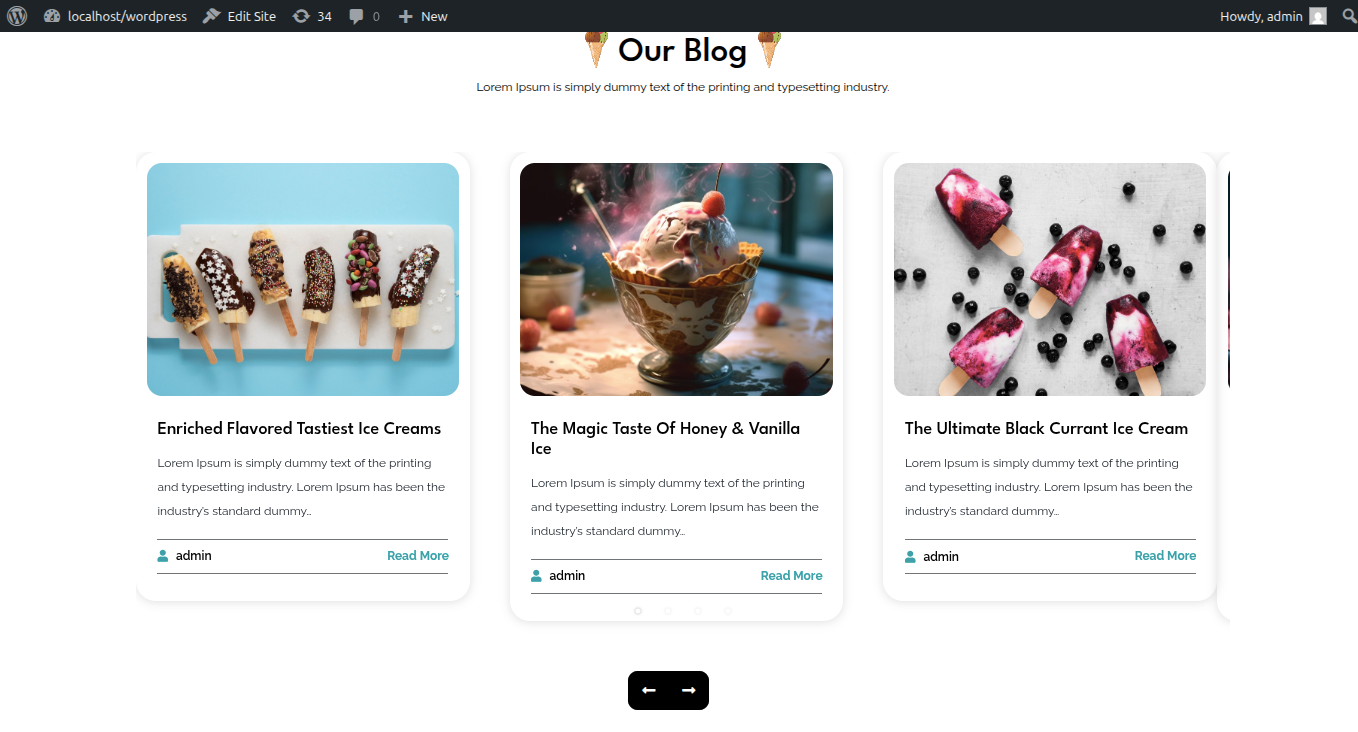Read More on Enriched Flavored Tastiest post

pyautogui.click(x=418, y=556)
